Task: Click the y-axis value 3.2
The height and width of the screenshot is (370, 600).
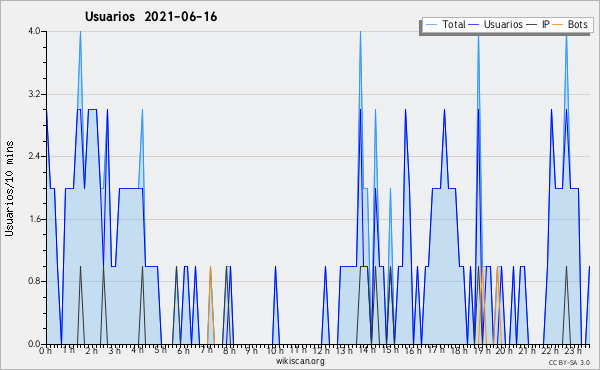Action: pyautogui.click(x=34, y=94)
